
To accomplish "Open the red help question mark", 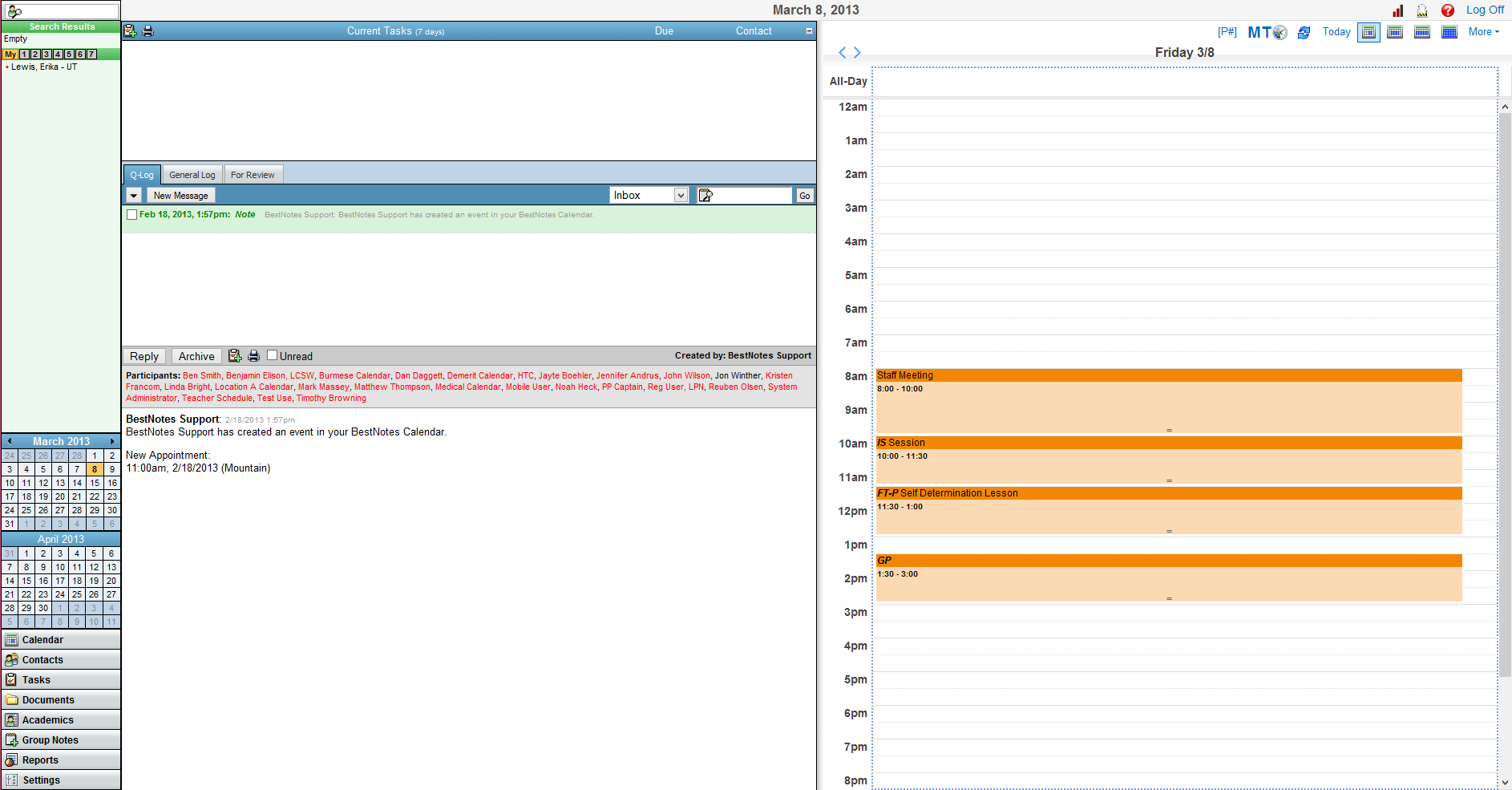I will 1448,10.
